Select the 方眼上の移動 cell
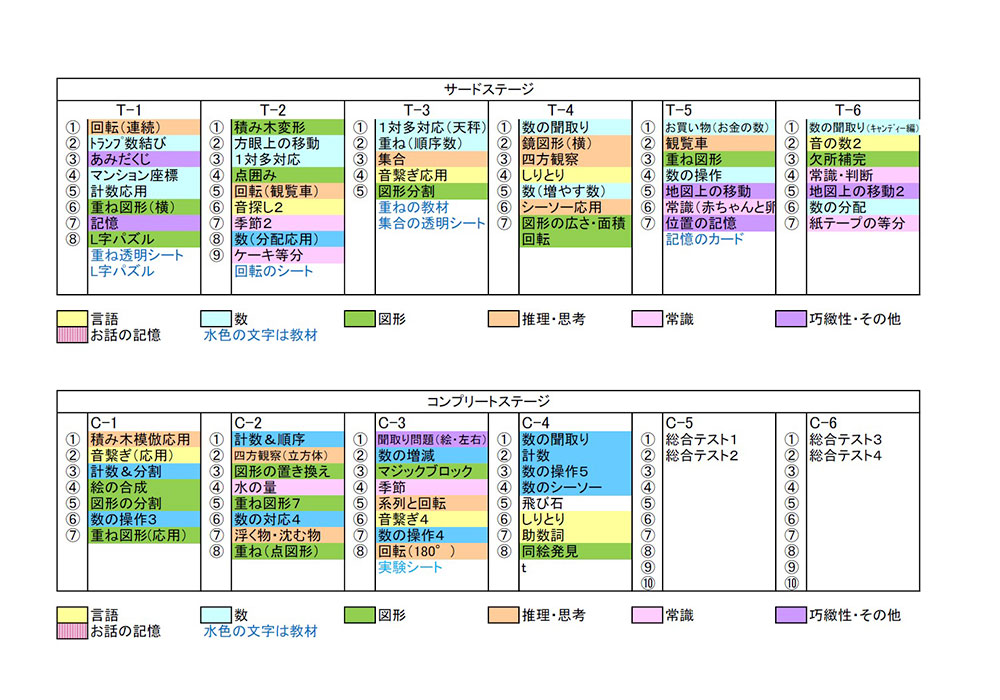The height and width of the screenshot is (700, 1000). (x=288, y=143)
